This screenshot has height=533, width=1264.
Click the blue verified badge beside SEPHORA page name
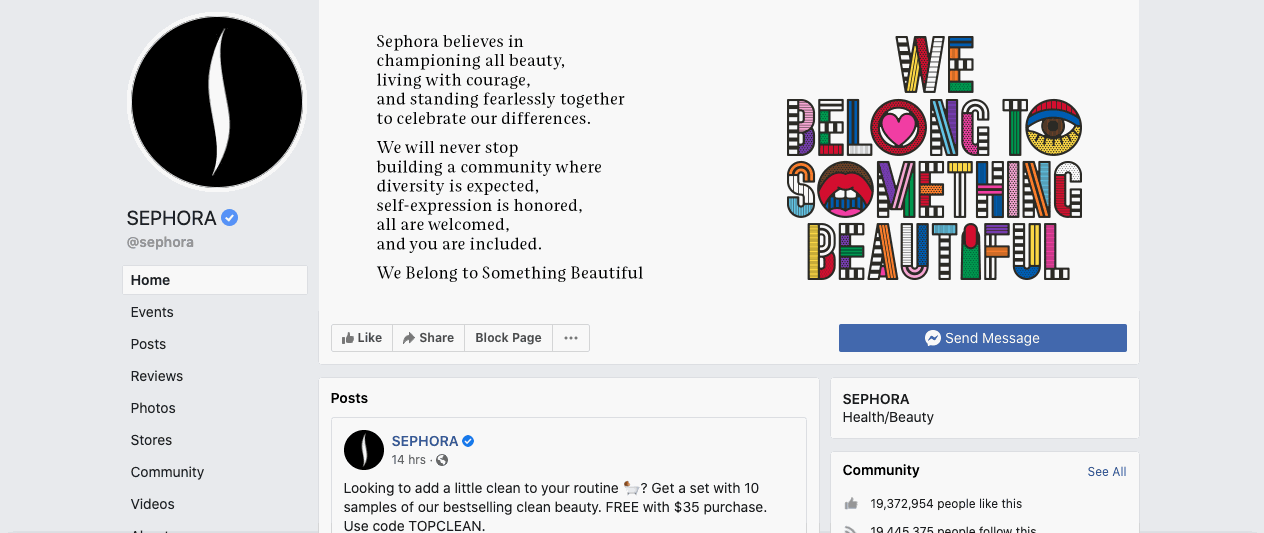(x=230, y=218)
